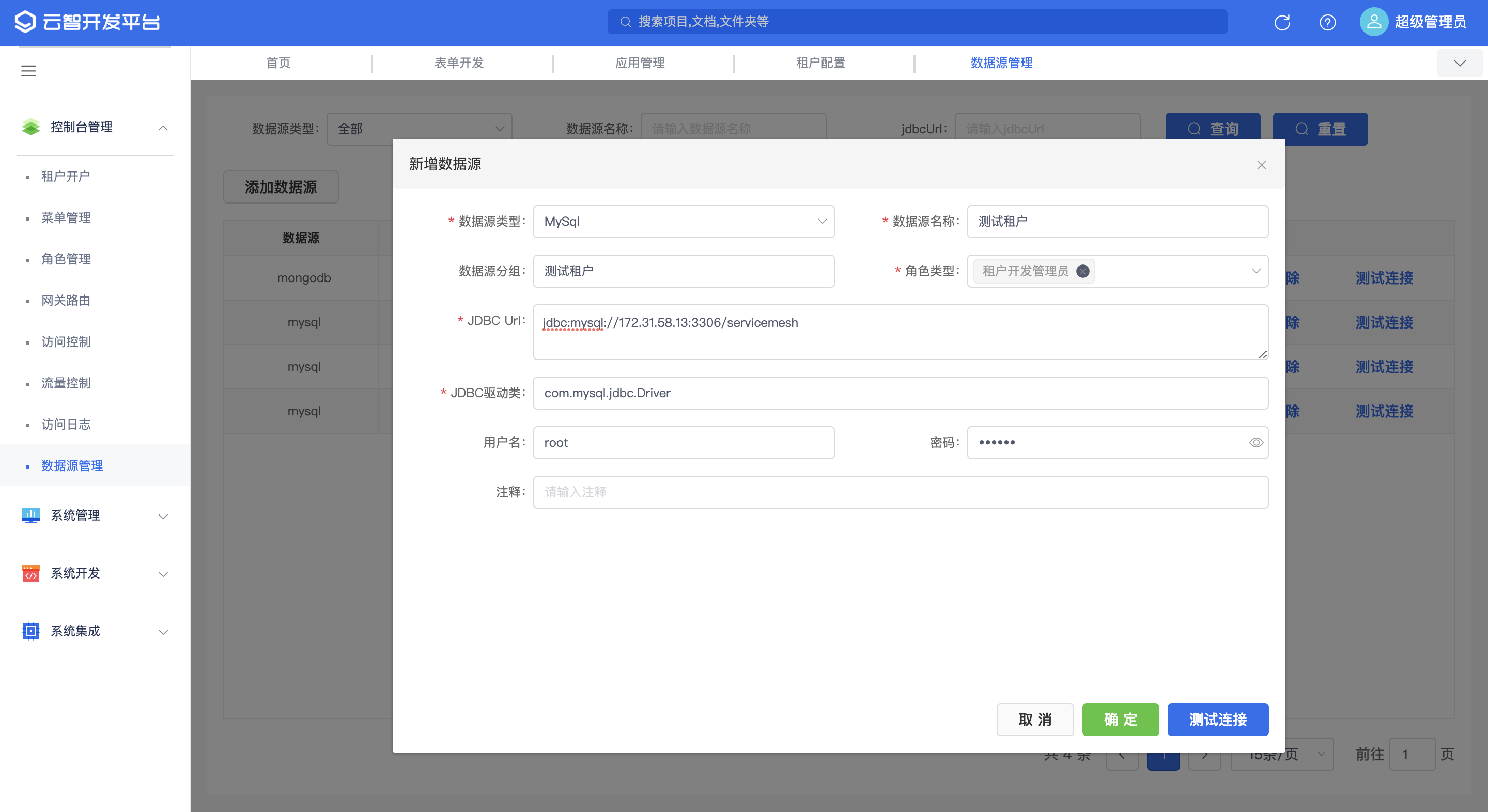Focus the JDBC驱动类 input field
1488x812 pixels.
(901, 393)
